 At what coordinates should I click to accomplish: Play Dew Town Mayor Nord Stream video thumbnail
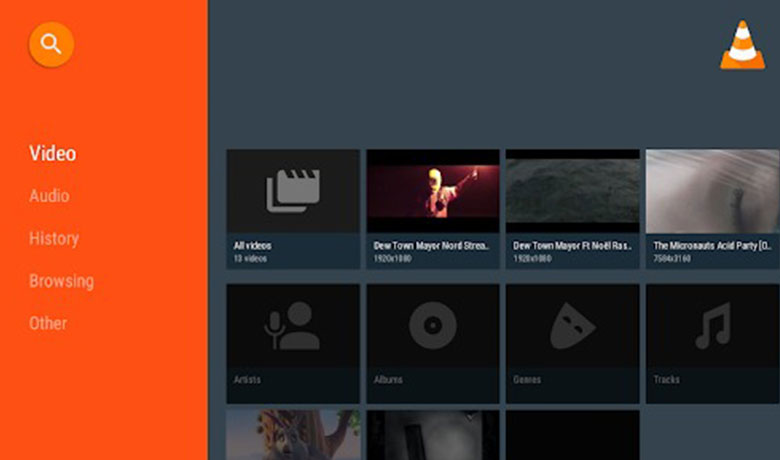coord(432,190)
